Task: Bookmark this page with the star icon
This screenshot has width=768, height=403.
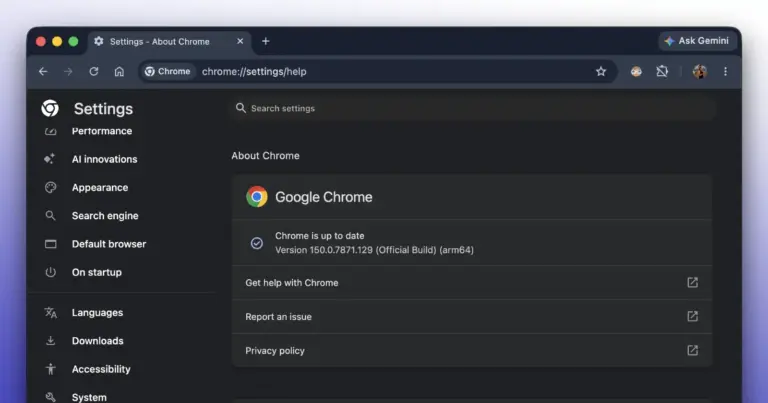Action: click(601, 71)
